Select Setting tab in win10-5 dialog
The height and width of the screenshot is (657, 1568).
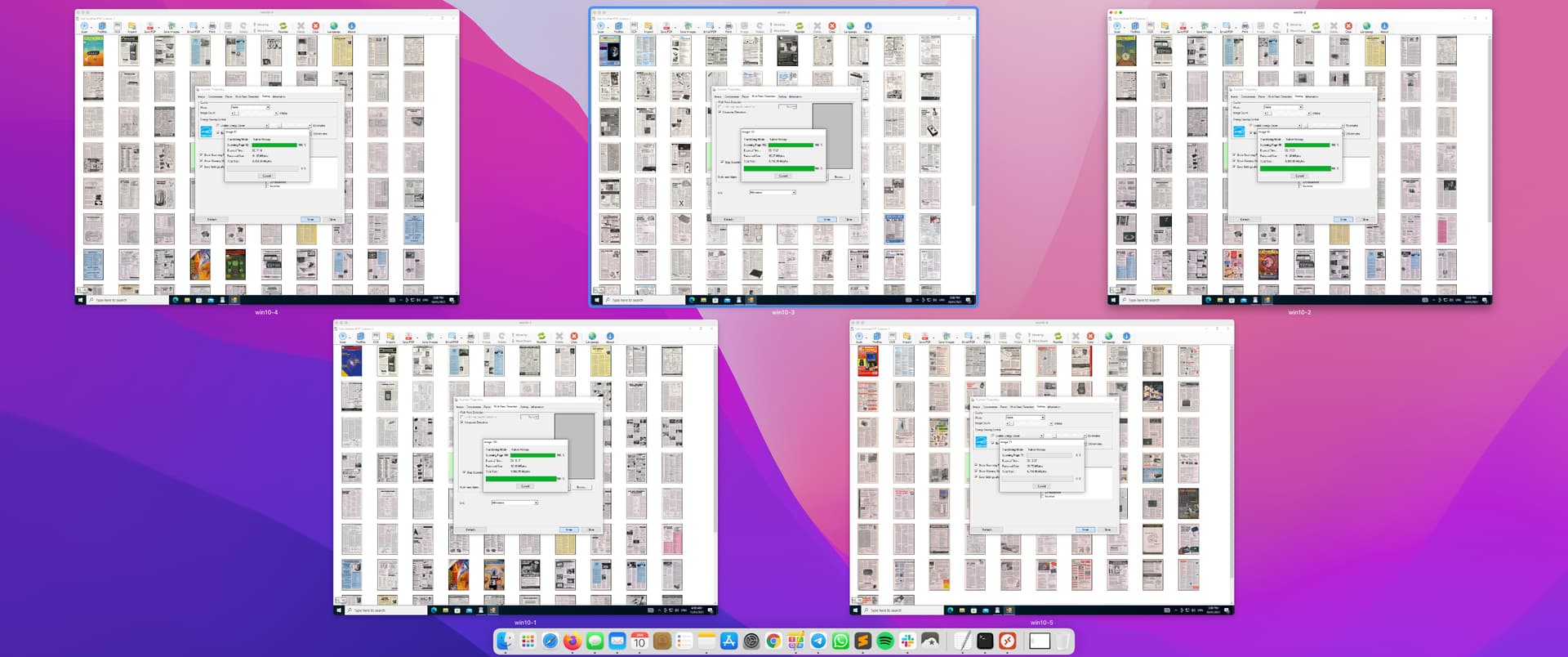point(1040,407)
